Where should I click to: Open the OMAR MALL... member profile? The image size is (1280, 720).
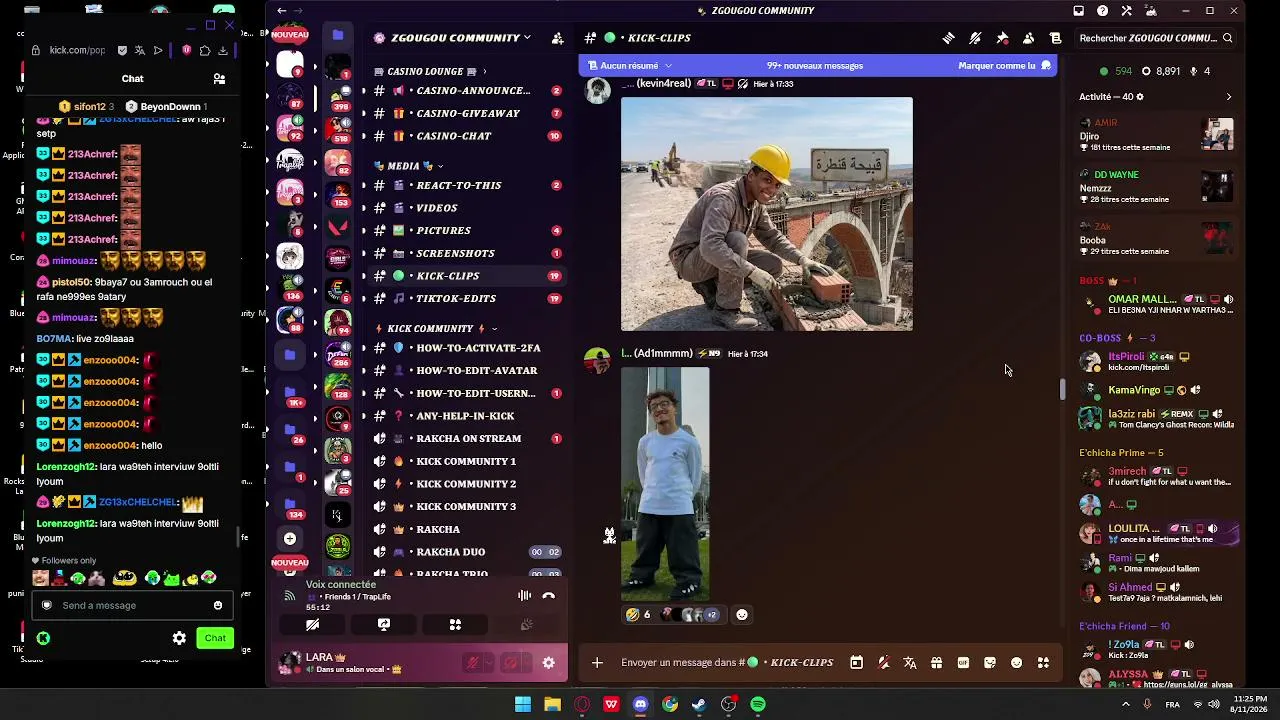pyautogui.click(x=1158, y=304)
